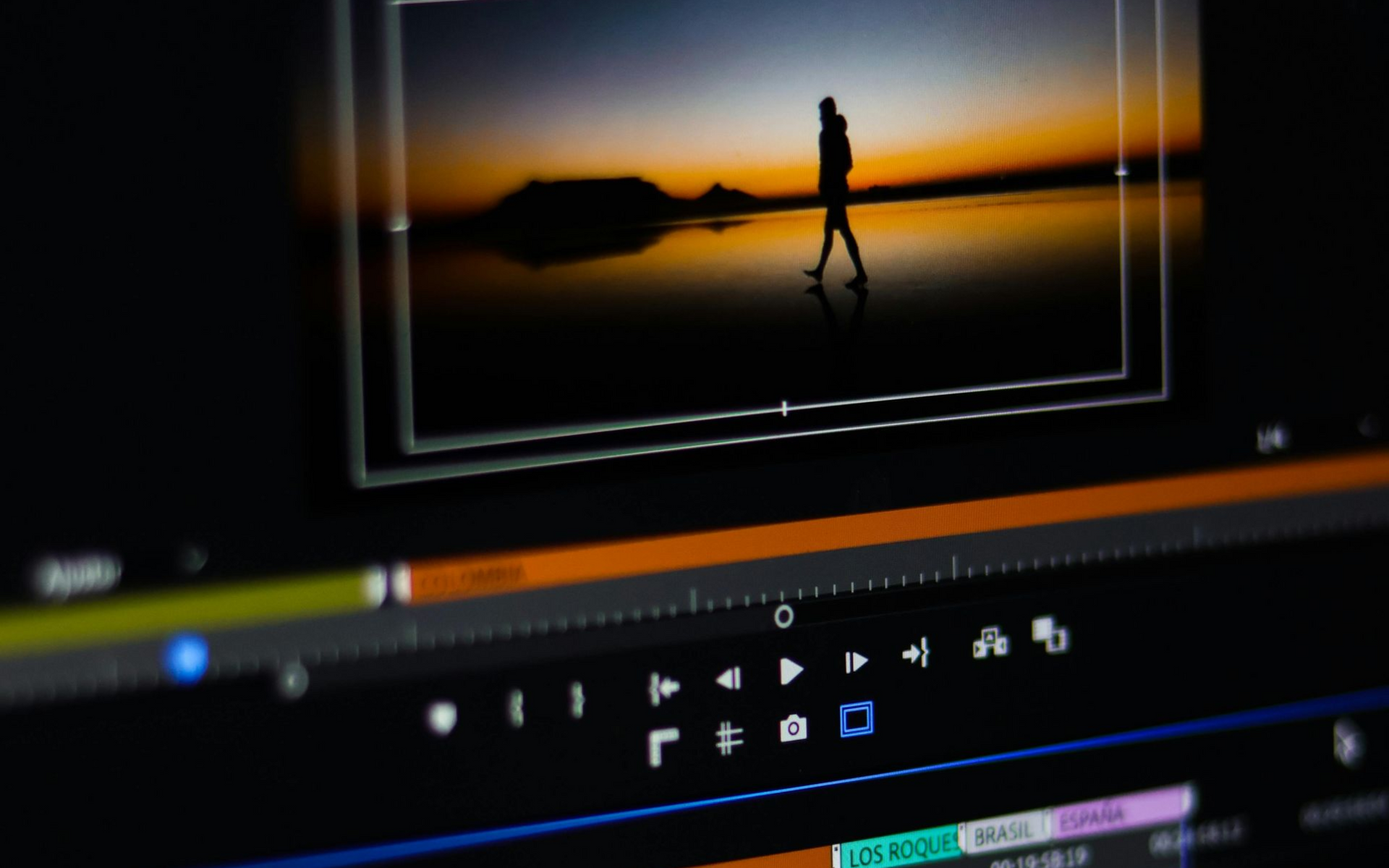Step forward one frame

(855, 662)
